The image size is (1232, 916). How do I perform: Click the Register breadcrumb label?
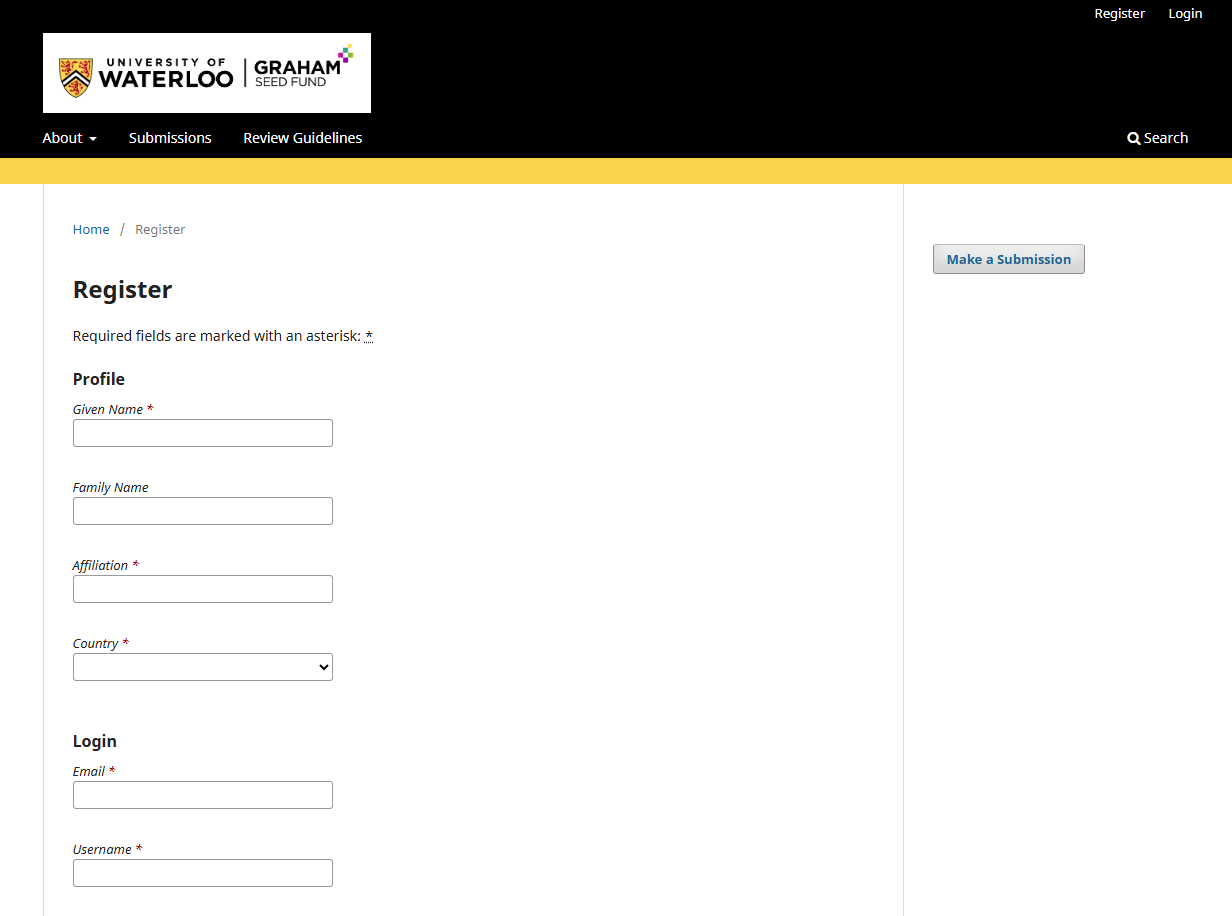(160, 229)
